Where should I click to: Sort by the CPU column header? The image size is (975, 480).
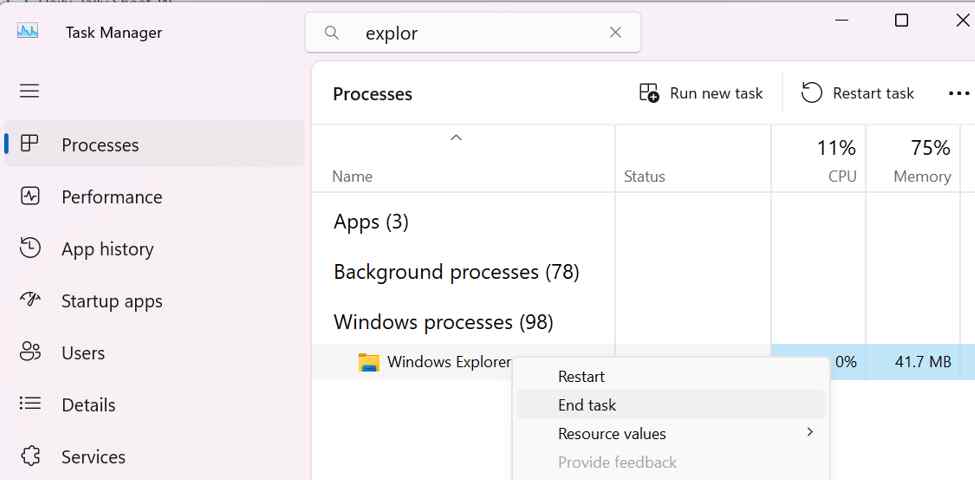click(835, 160)
